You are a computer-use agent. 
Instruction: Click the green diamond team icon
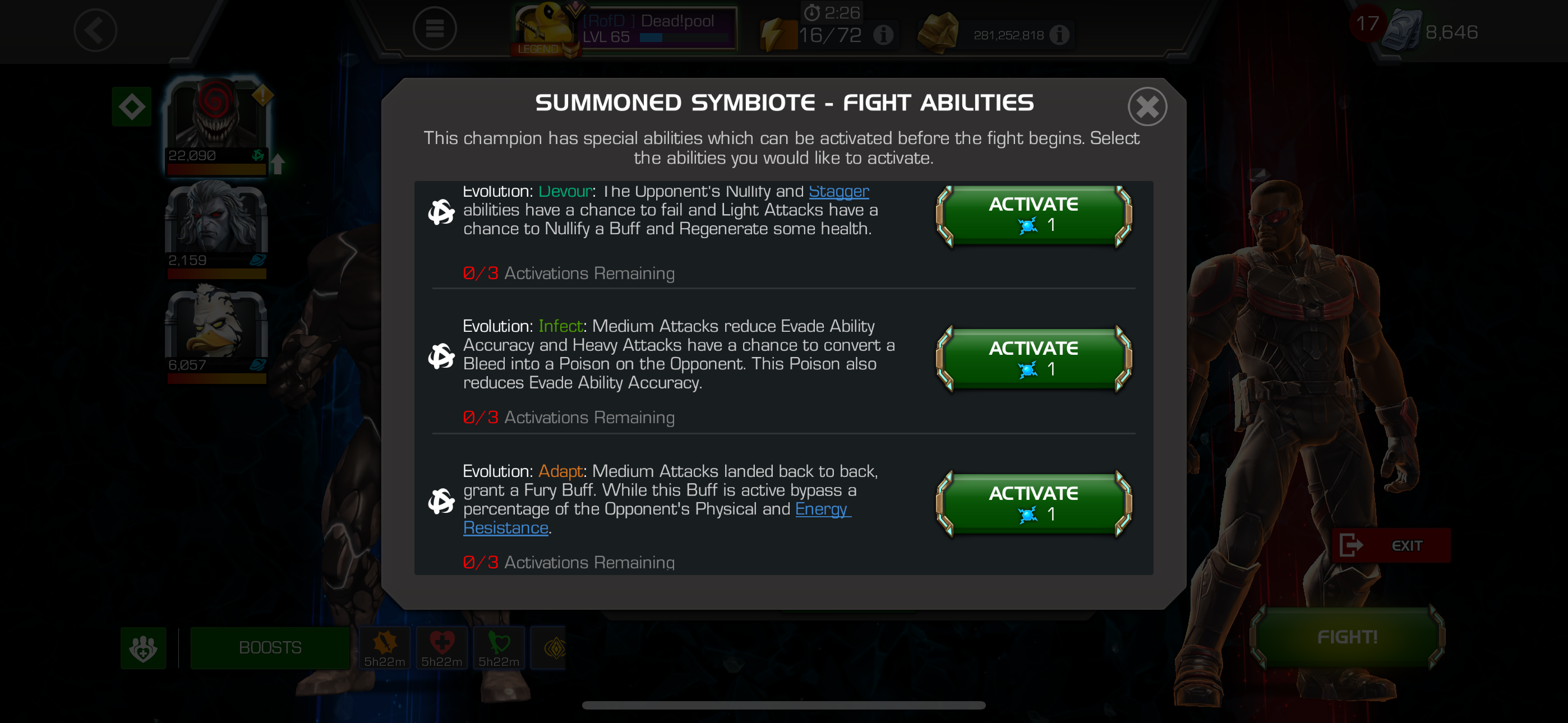point(131,107)
